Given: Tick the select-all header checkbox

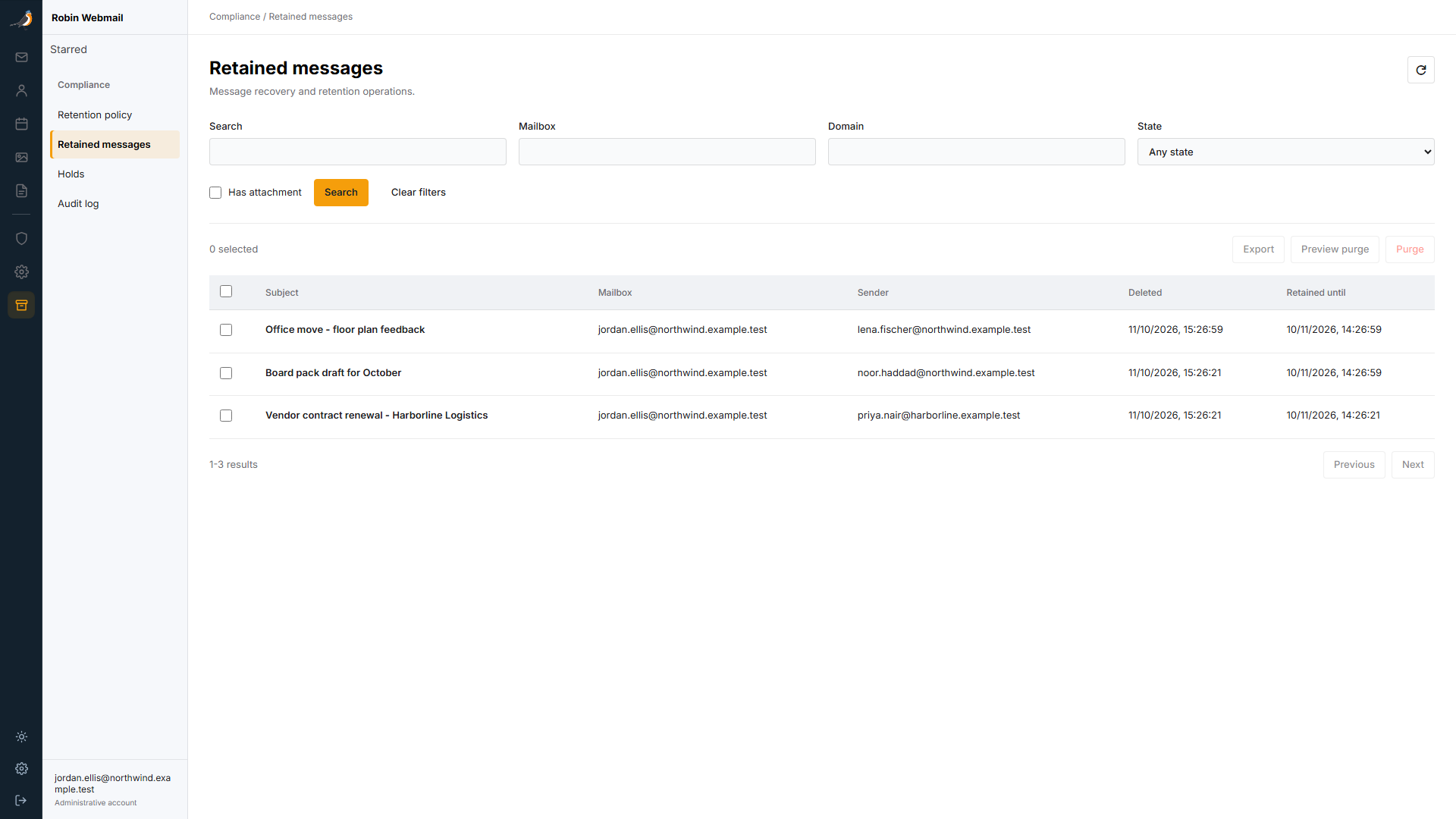Looking at the screenshot, I should [x=226, y=291].
